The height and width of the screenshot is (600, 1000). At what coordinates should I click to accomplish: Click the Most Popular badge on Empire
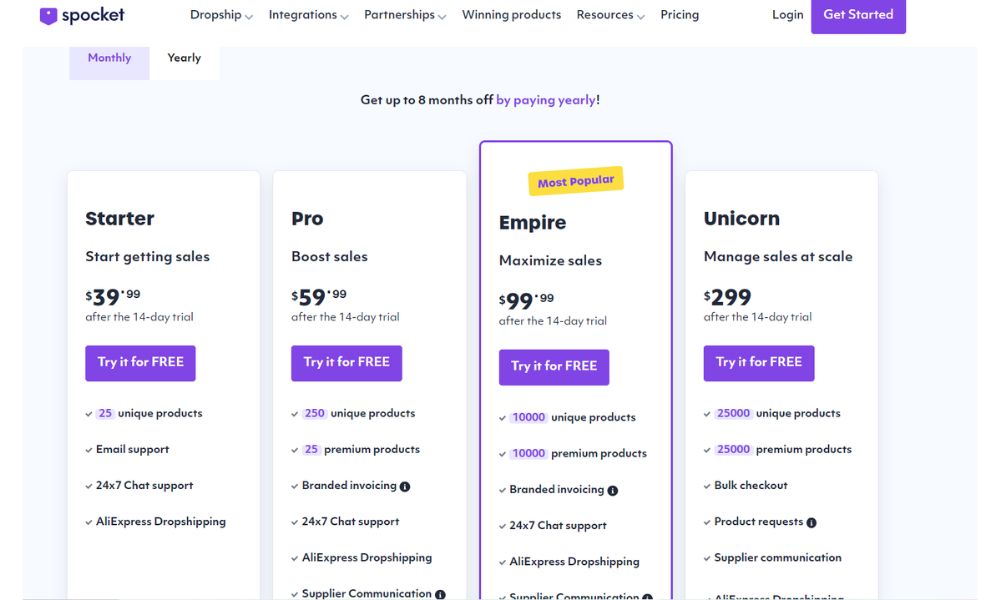click(576, 181)
